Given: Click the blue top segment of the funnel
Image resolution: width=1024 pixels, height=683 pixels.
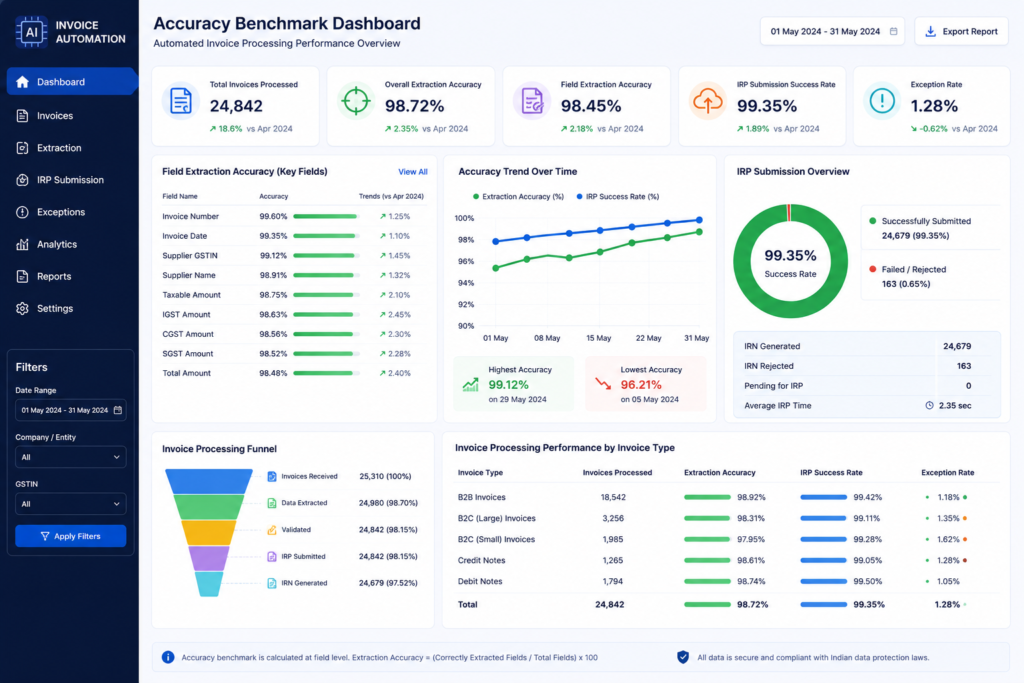Looking at the screenshot, I should point(209,481).
